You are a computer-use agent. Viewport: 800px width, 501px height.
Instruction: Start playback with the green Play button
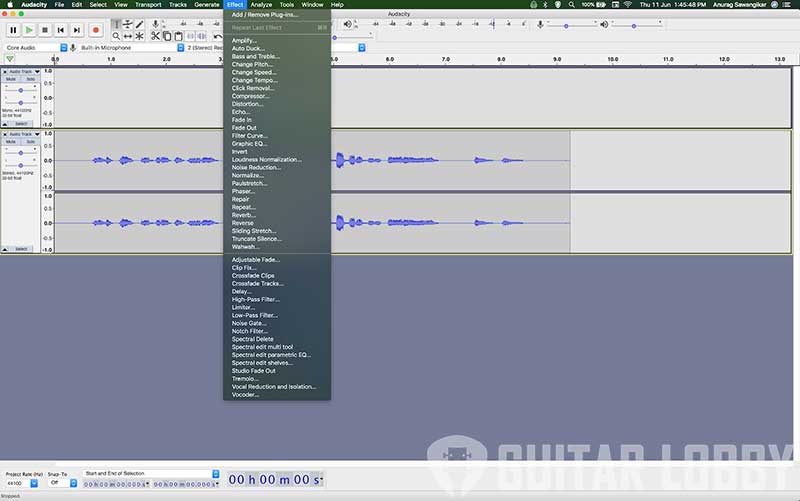coord(29,30)
